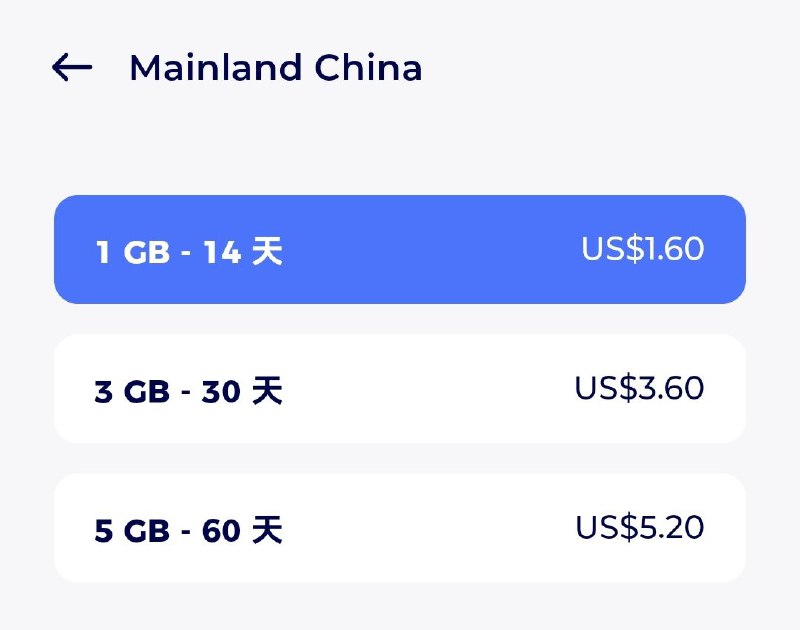
Task: Click the US$5.20 price
Action: [639, 526]
